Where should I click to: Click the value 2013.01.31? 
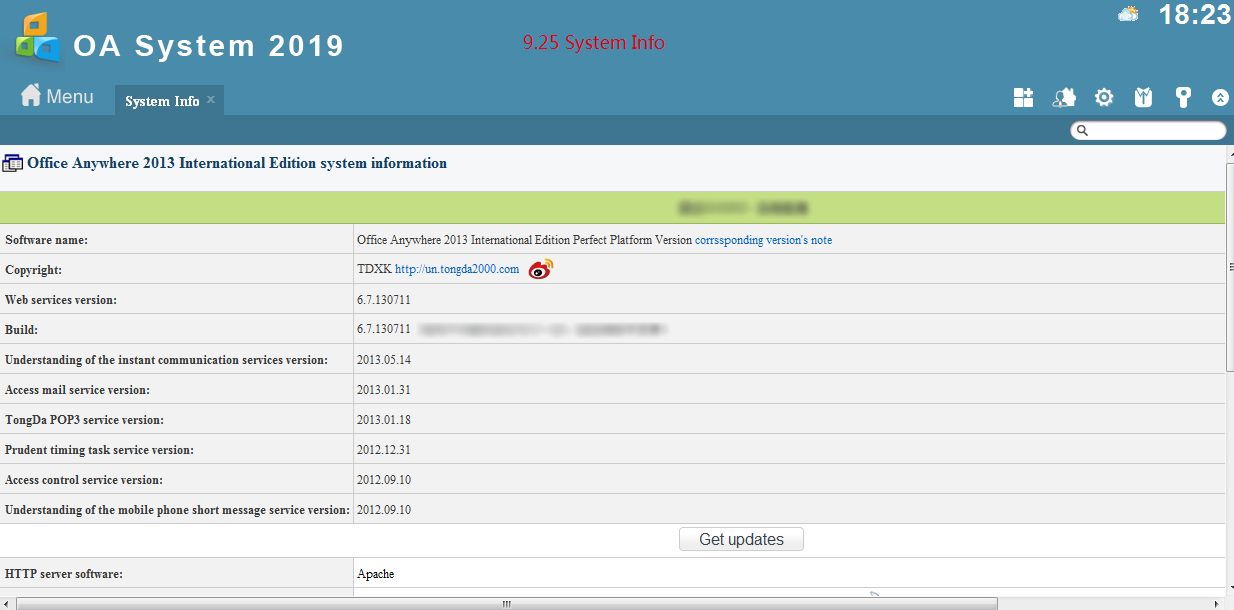[384, 390]
